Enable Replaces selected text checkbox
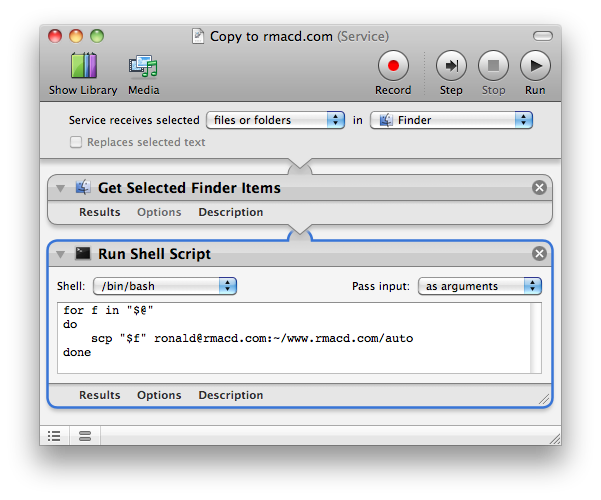 tap(76, 142)
